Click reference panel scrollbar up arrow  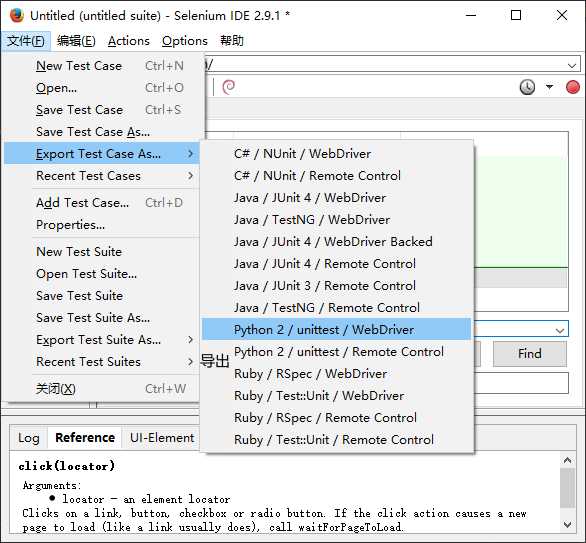[567, 460]
